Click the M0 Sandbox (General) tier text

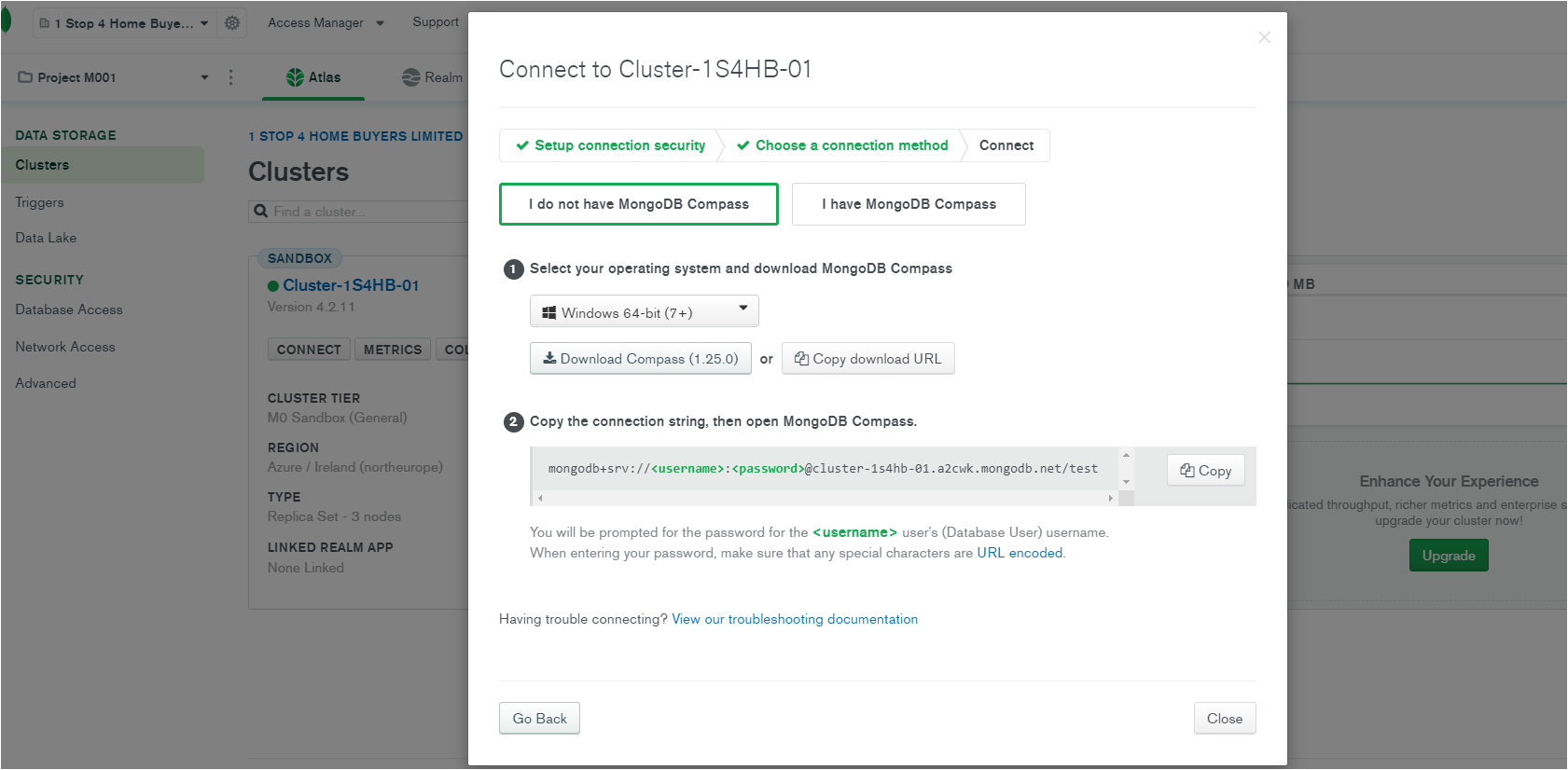pyautogui.click(x=338, y=418)
